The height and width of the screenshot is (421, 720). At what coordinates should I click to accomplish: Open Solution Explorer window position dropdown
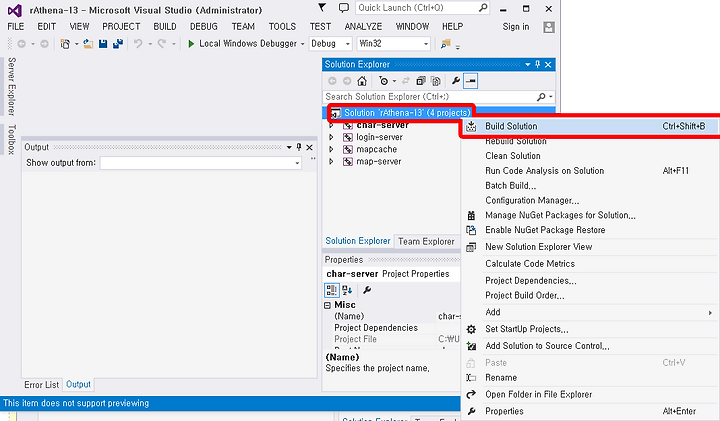[x=528, y=64]
